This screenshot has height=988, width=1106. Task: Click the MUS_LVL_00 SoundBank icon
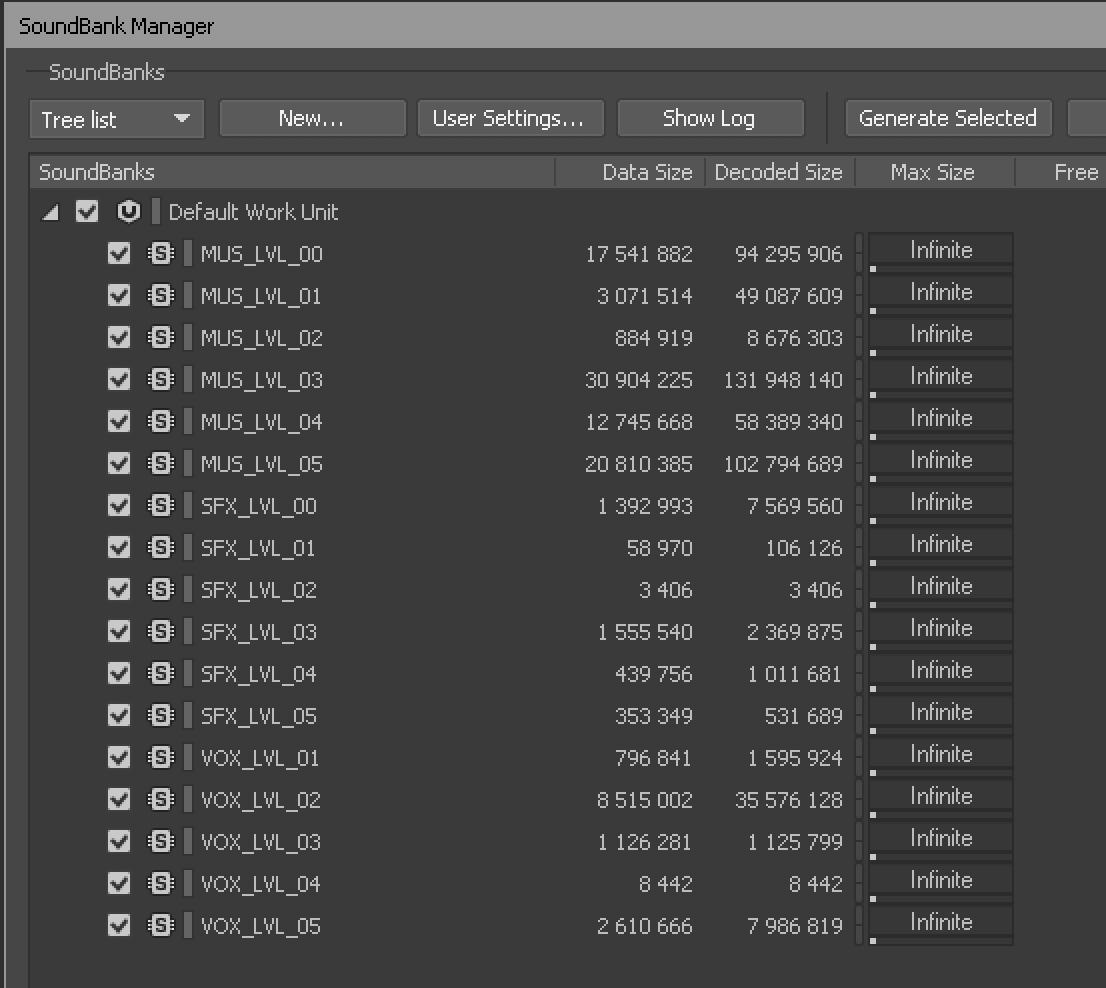161,253
